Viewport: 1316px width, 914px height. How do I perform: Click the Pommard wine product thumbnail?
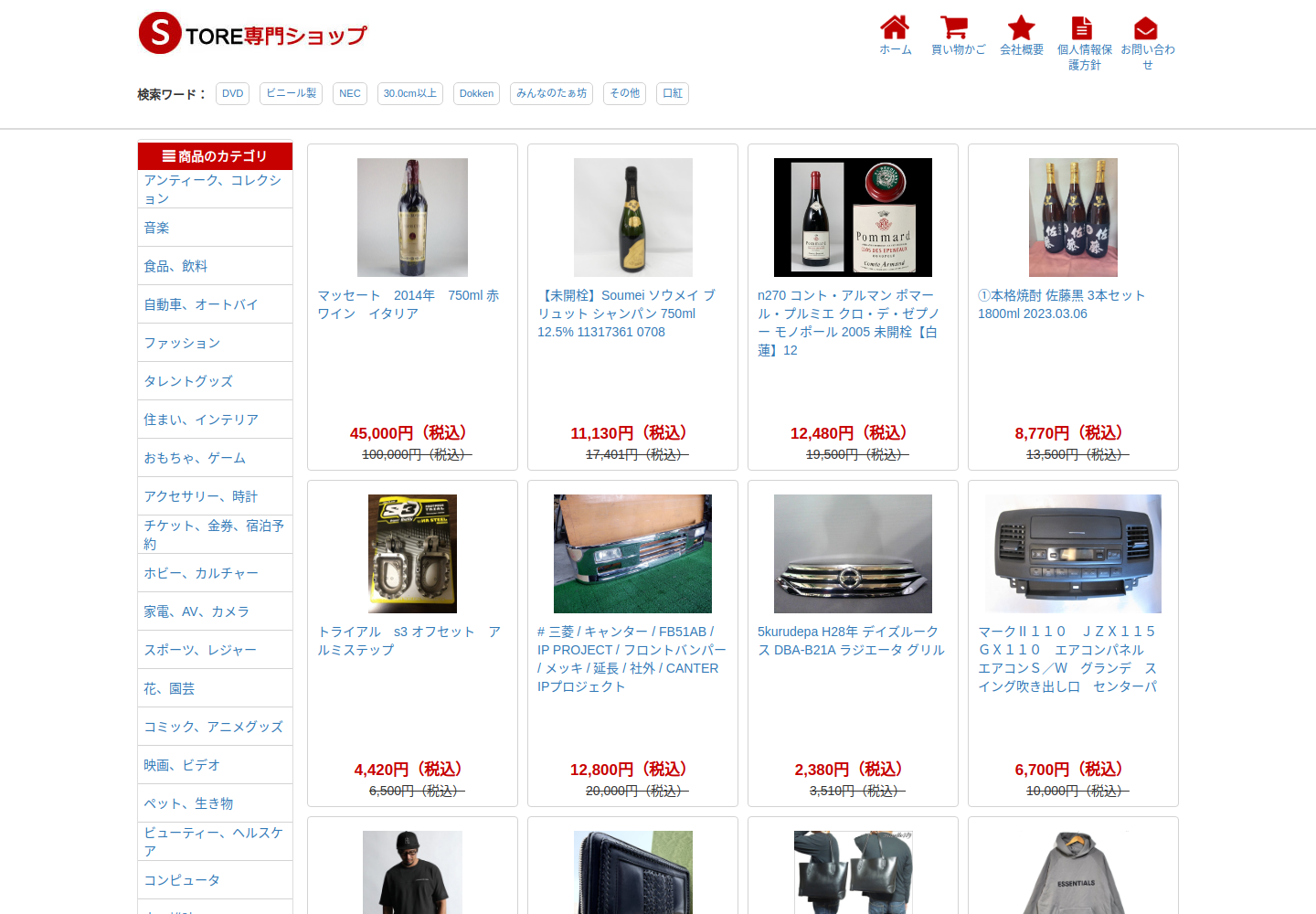(853, 218)
